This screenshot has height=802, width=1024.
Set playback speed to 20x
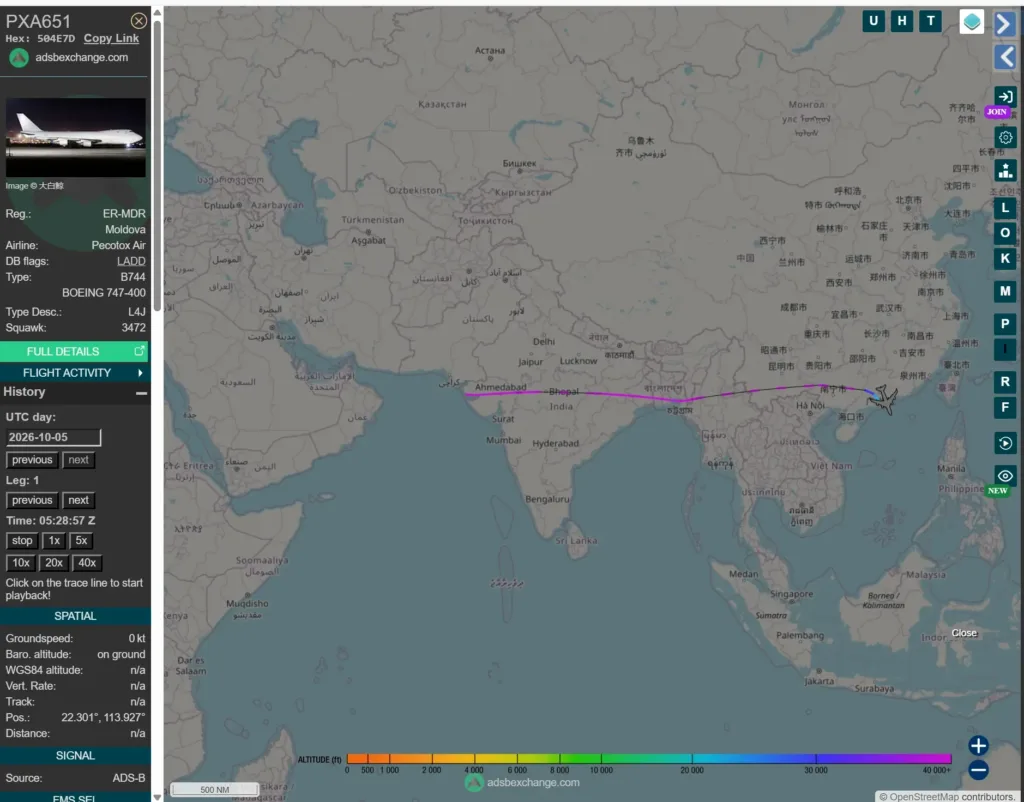[54, 563]
